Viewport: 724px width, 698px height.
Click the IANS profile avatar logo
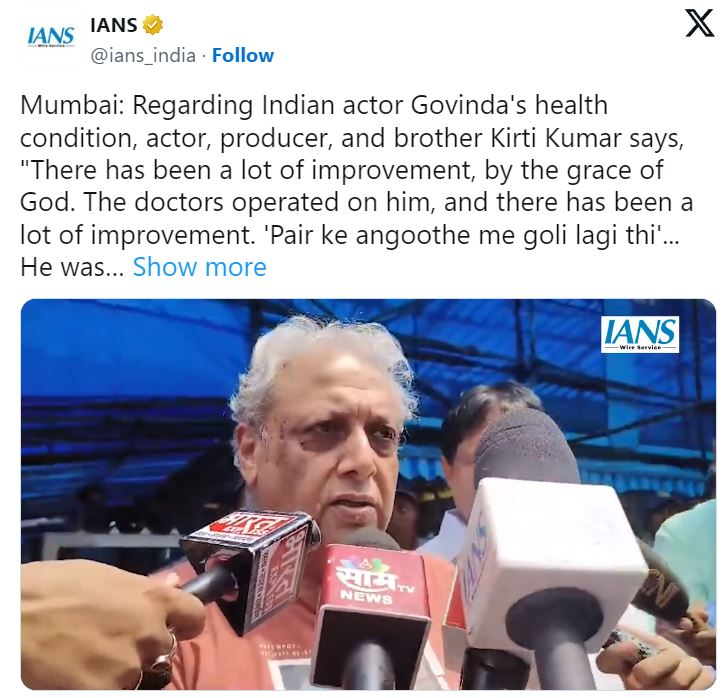[51, 37]
